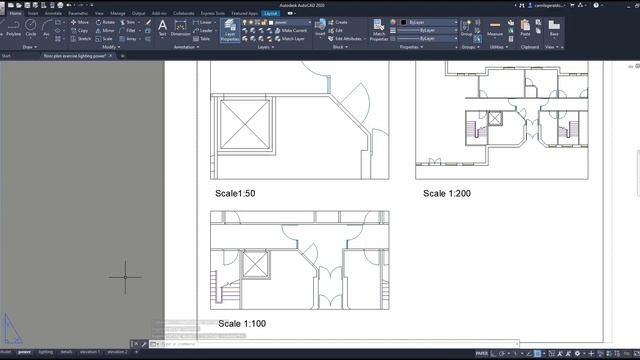Switch to the details layout tab
This screenshot has height=360, width=640.
tap(66, 352)
